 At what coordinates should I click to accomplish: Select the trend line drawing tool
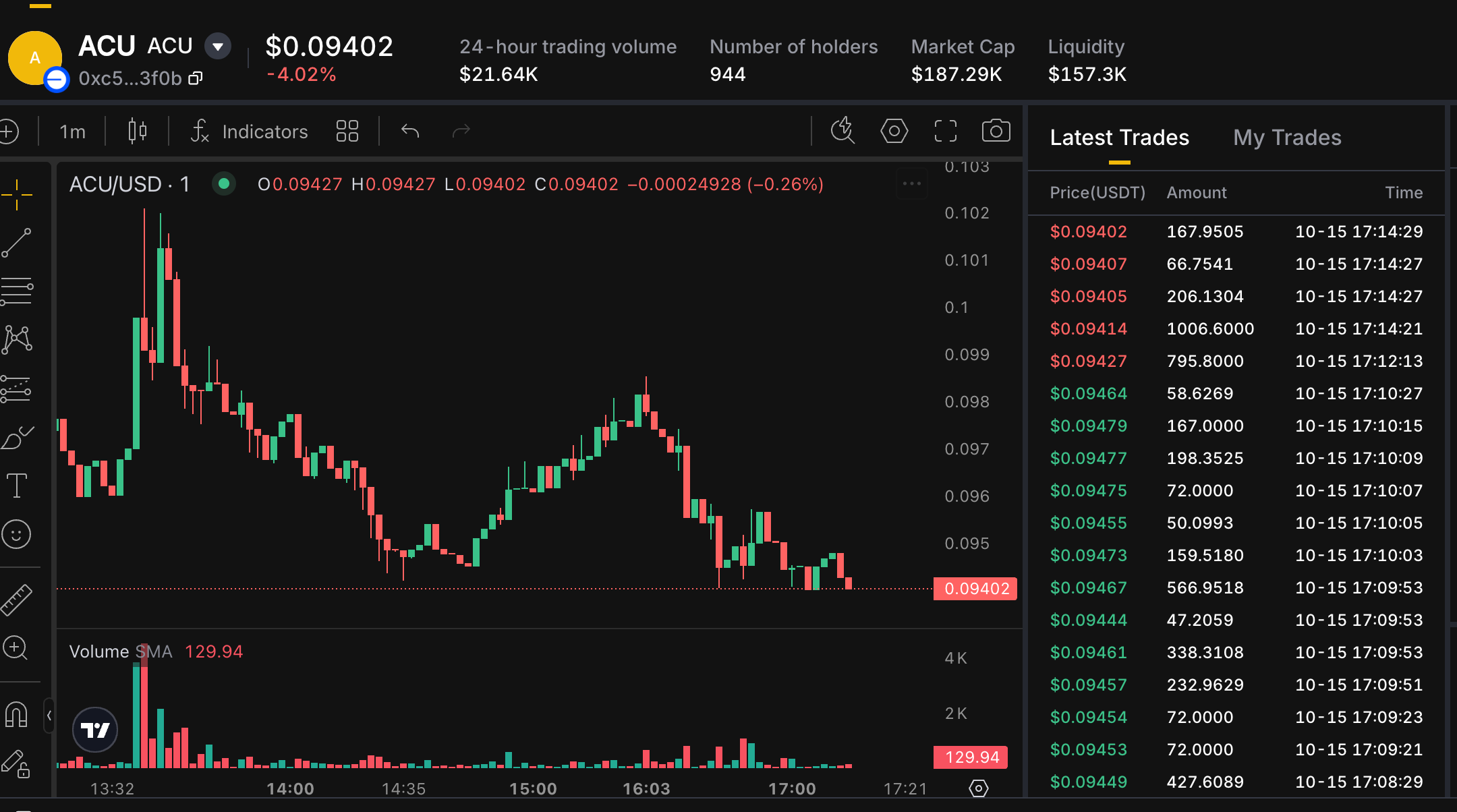pyautogui.click(x=17, y=243)
